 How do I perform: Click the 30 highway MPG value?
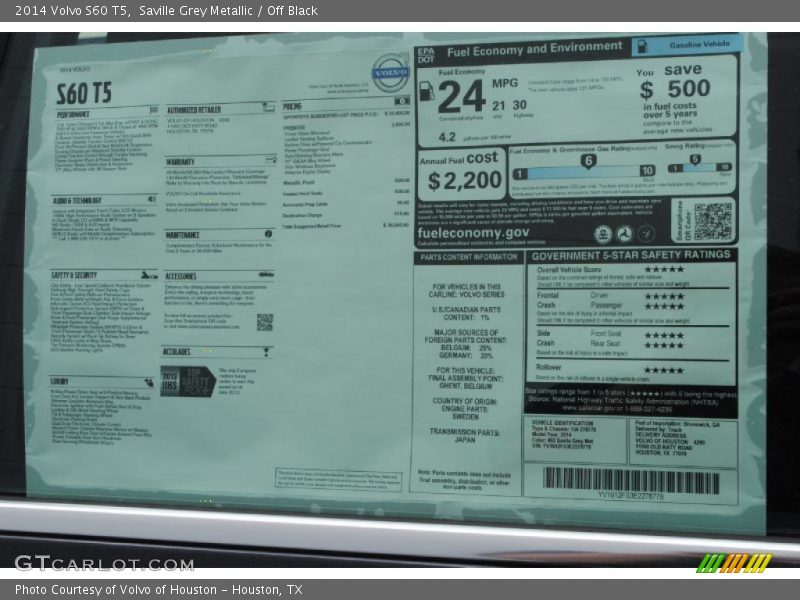pyautogui.click(x=519, y=105)
